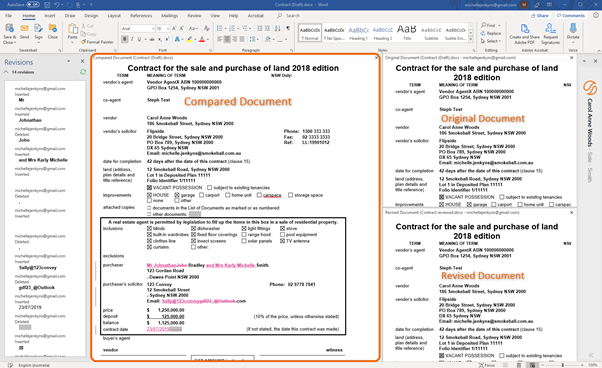The height and width of the screenshot is (368, 602).
Task: Sort the selected text
Action: click(x=278, y=28)
